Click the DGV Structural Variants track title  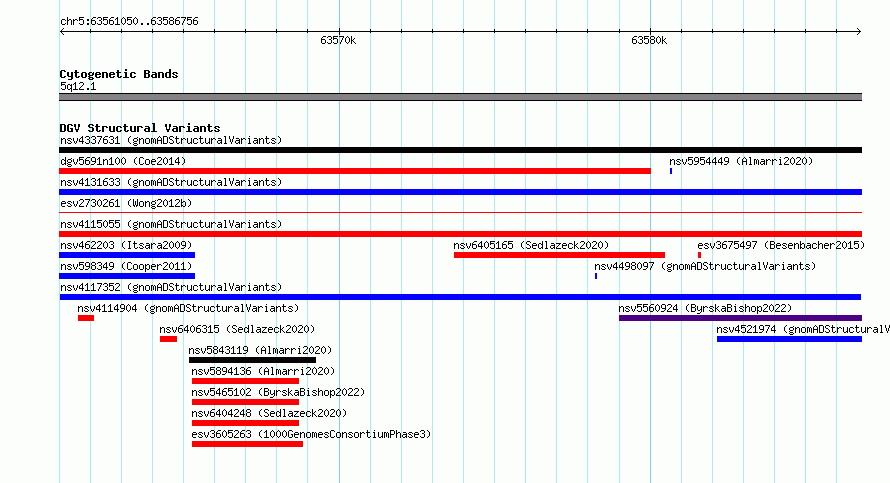click(140, 128)
